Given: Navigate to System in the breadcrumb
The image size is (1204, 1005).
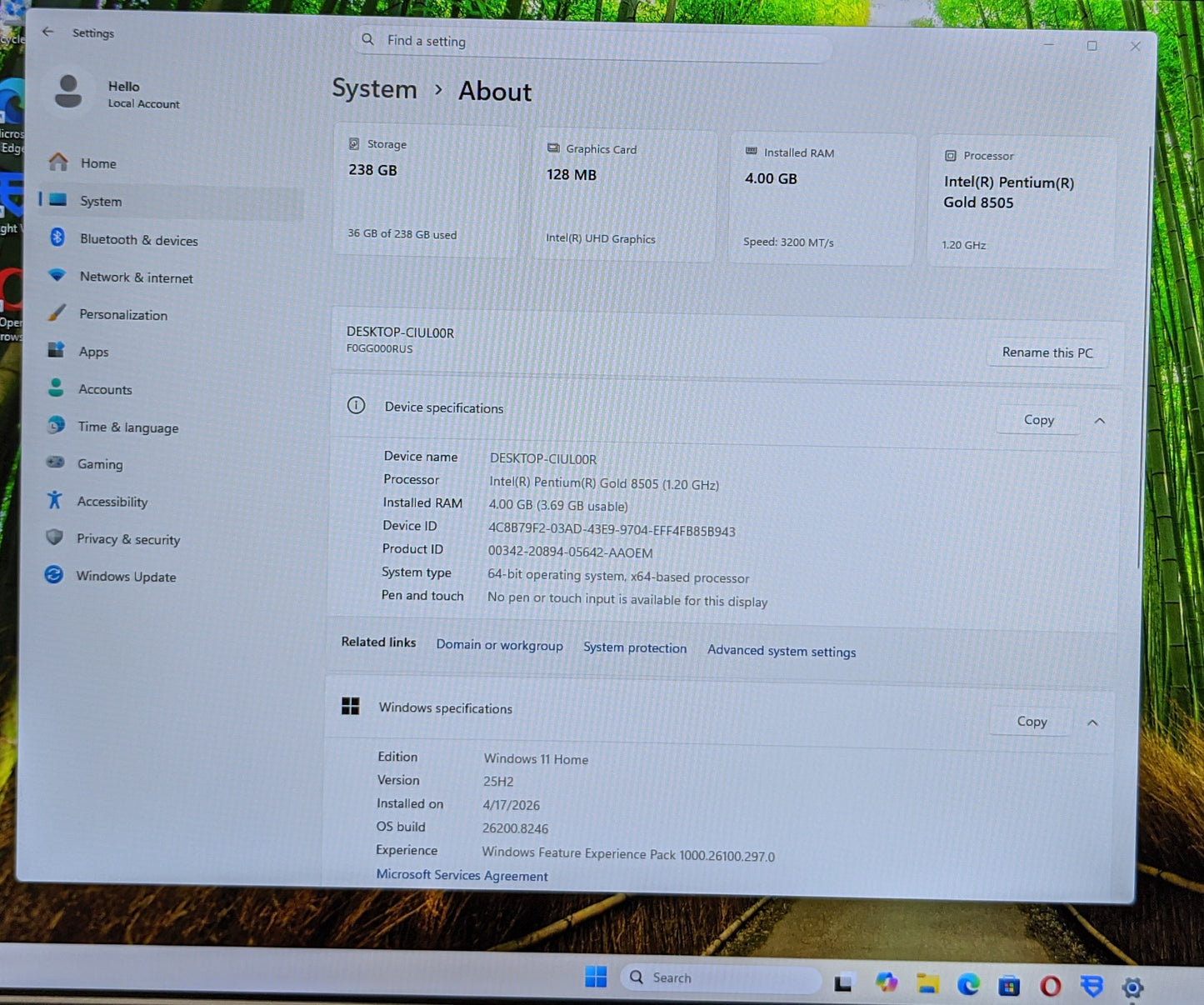Looking at the screenshot, I should (374, 88).
